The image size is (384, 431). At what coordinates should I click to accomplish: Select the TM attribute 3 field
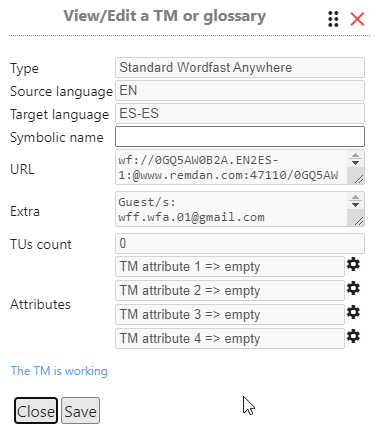click(x=230, y=314)
